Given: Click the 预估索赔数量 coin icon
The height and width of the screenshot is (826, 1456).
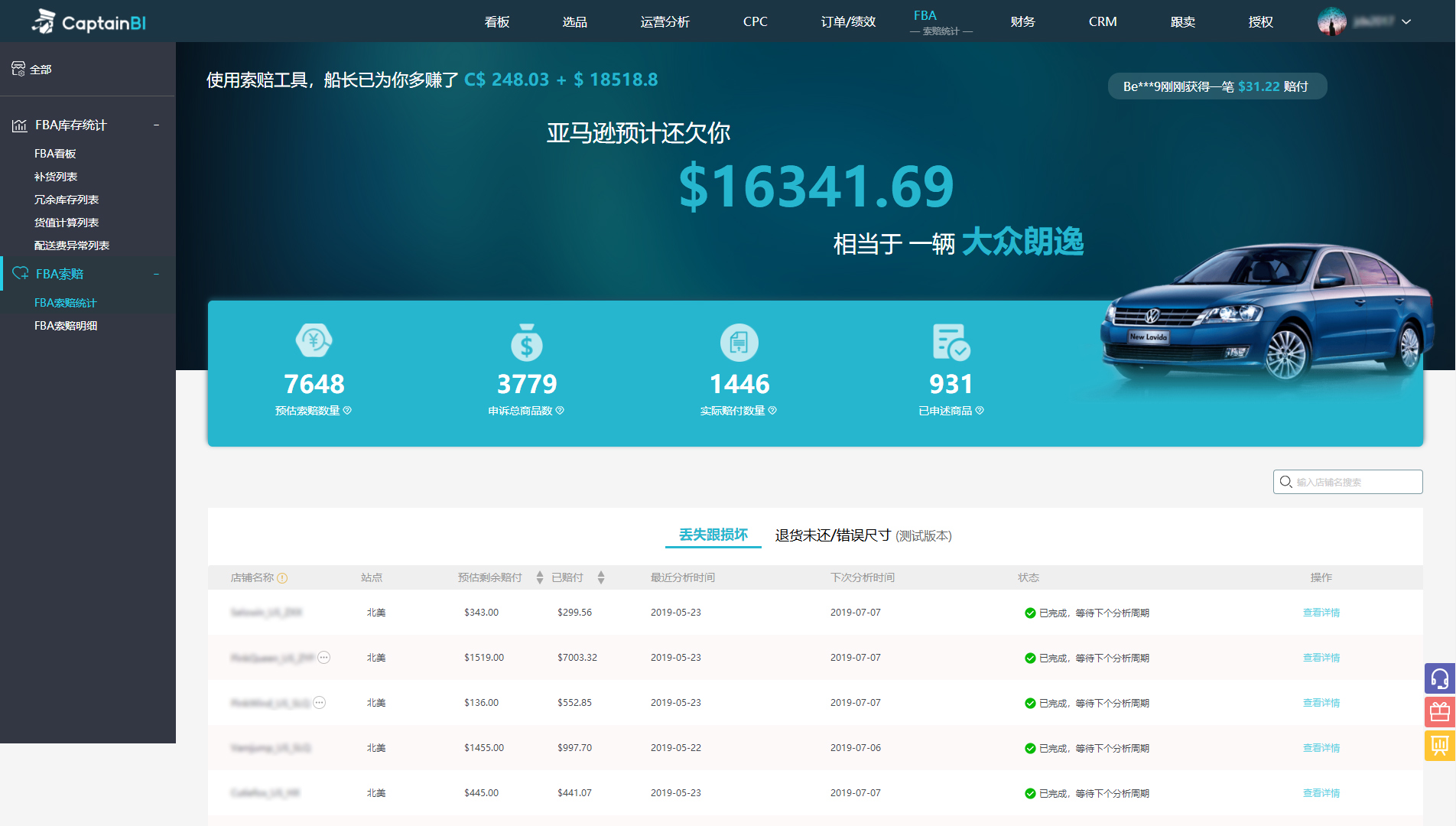Looking at the screenshot, I should click(314, 342).
